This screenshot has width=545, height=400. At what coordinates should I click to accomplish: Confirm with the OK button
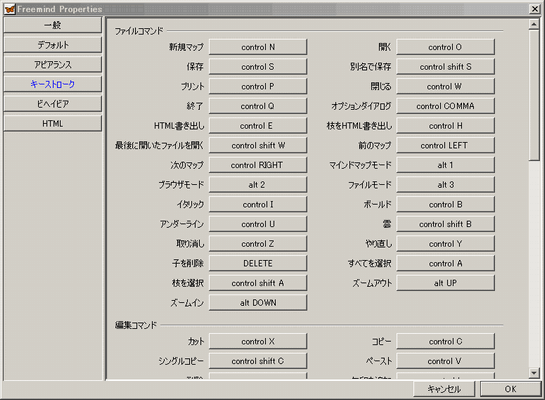[510, 389]
